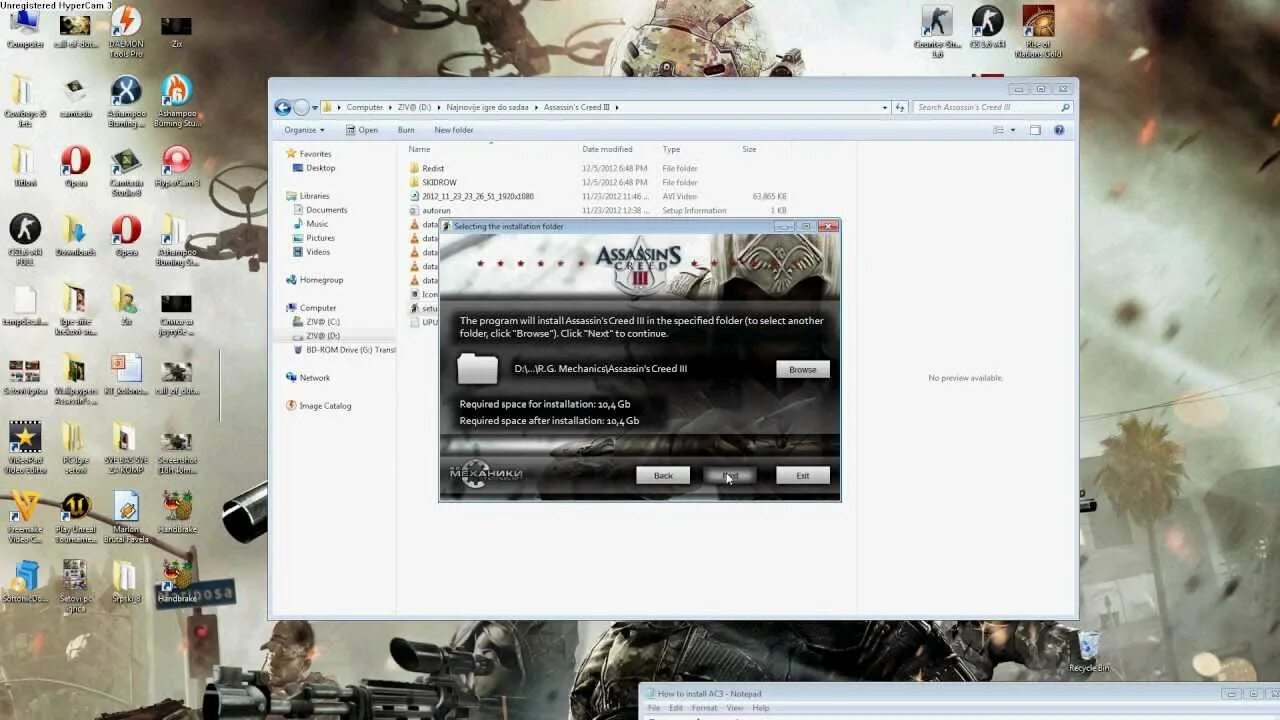The height and width of the screenshot is (720, 1280).
Task: Click the Counter-Strike 1.6 desktop icon
Action: click(938, 31)
